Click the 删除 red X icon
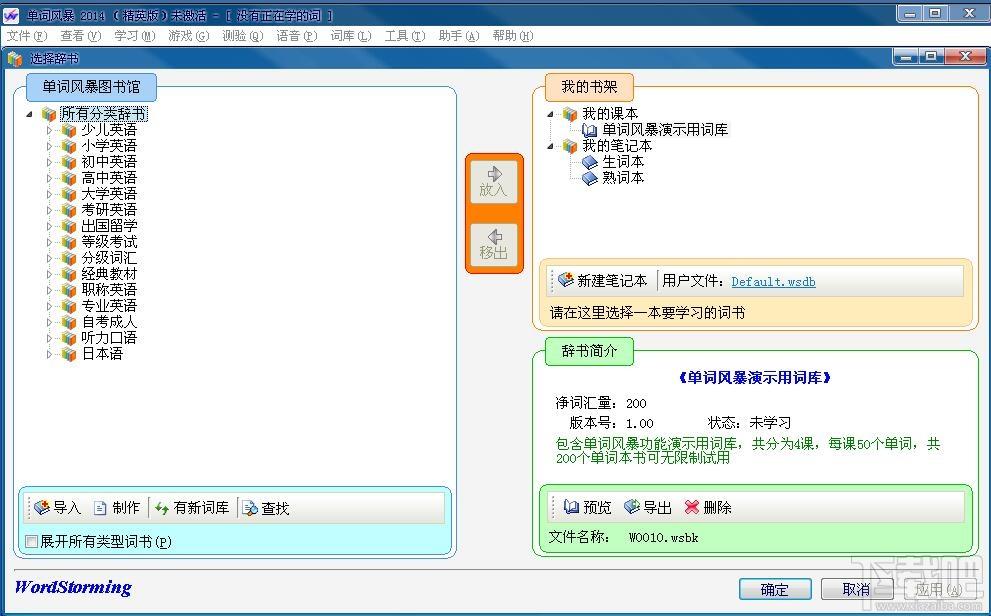Image resolution: width=991 pixels, height=616 pixels. tap(692, 507)
